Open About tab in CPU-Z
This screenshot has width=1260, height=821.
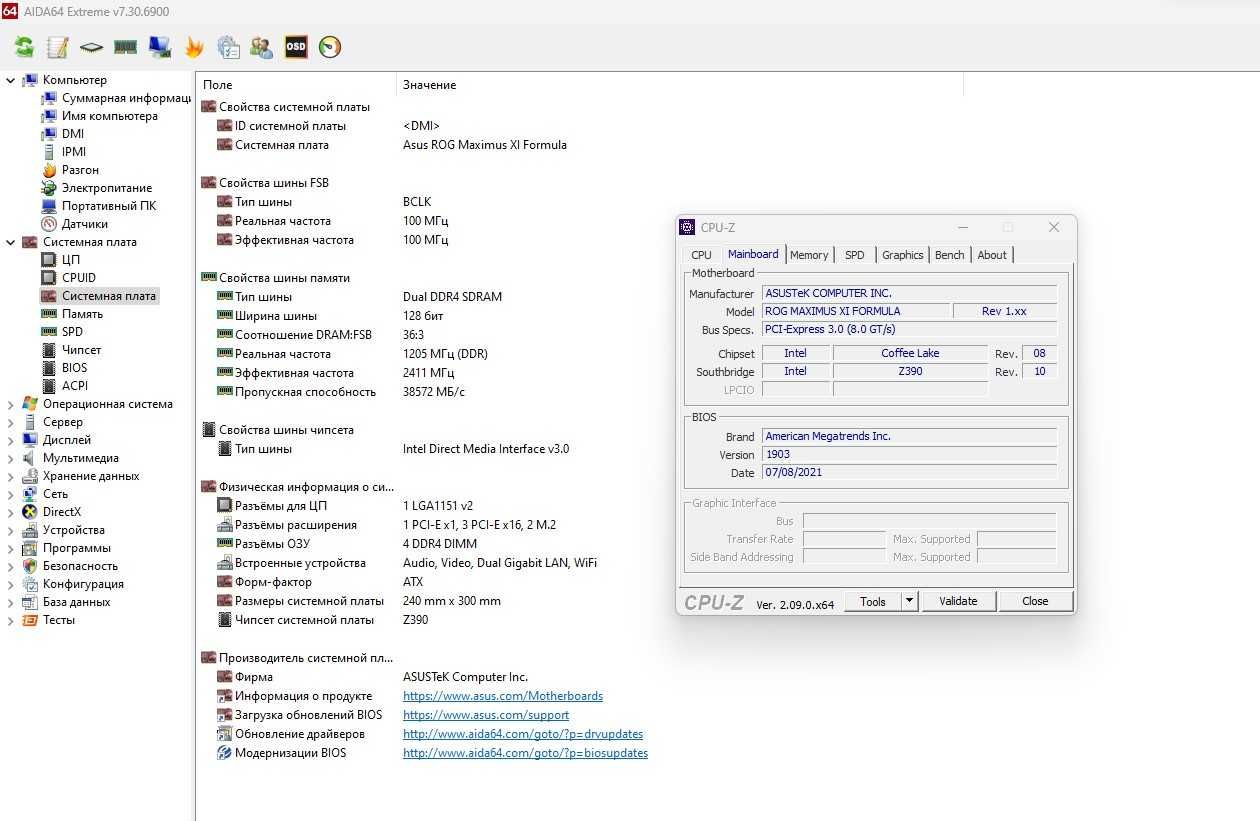point(992,255)
